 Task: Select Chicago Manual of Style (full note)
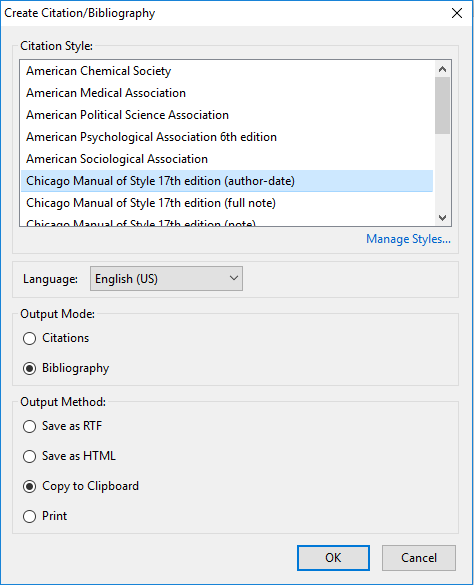point(227,203)
